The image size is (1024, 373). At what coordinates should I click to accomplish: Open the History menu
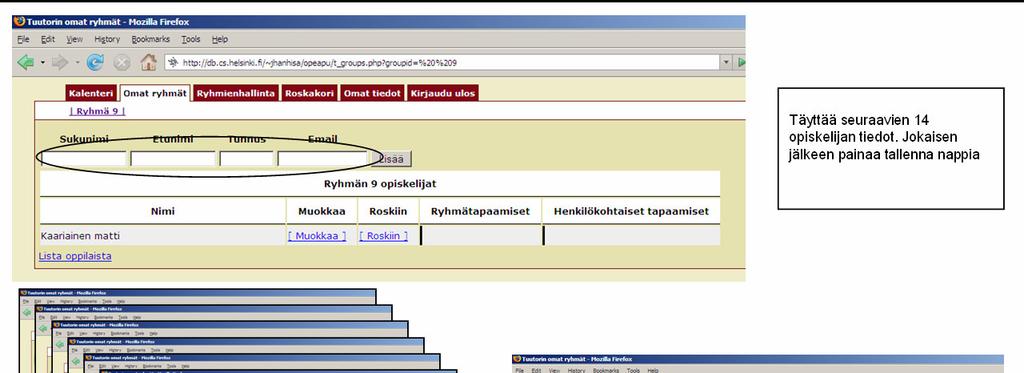pos(107,39)
